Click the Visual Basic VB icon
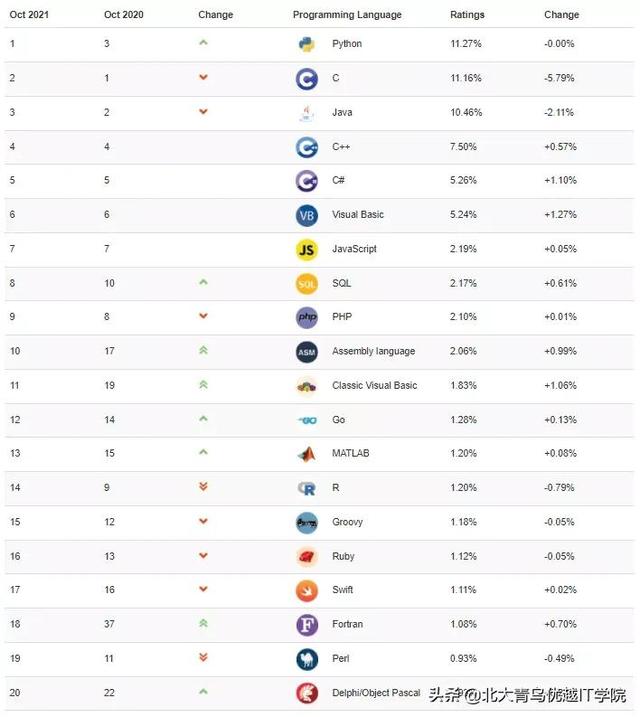 (307, 215)
